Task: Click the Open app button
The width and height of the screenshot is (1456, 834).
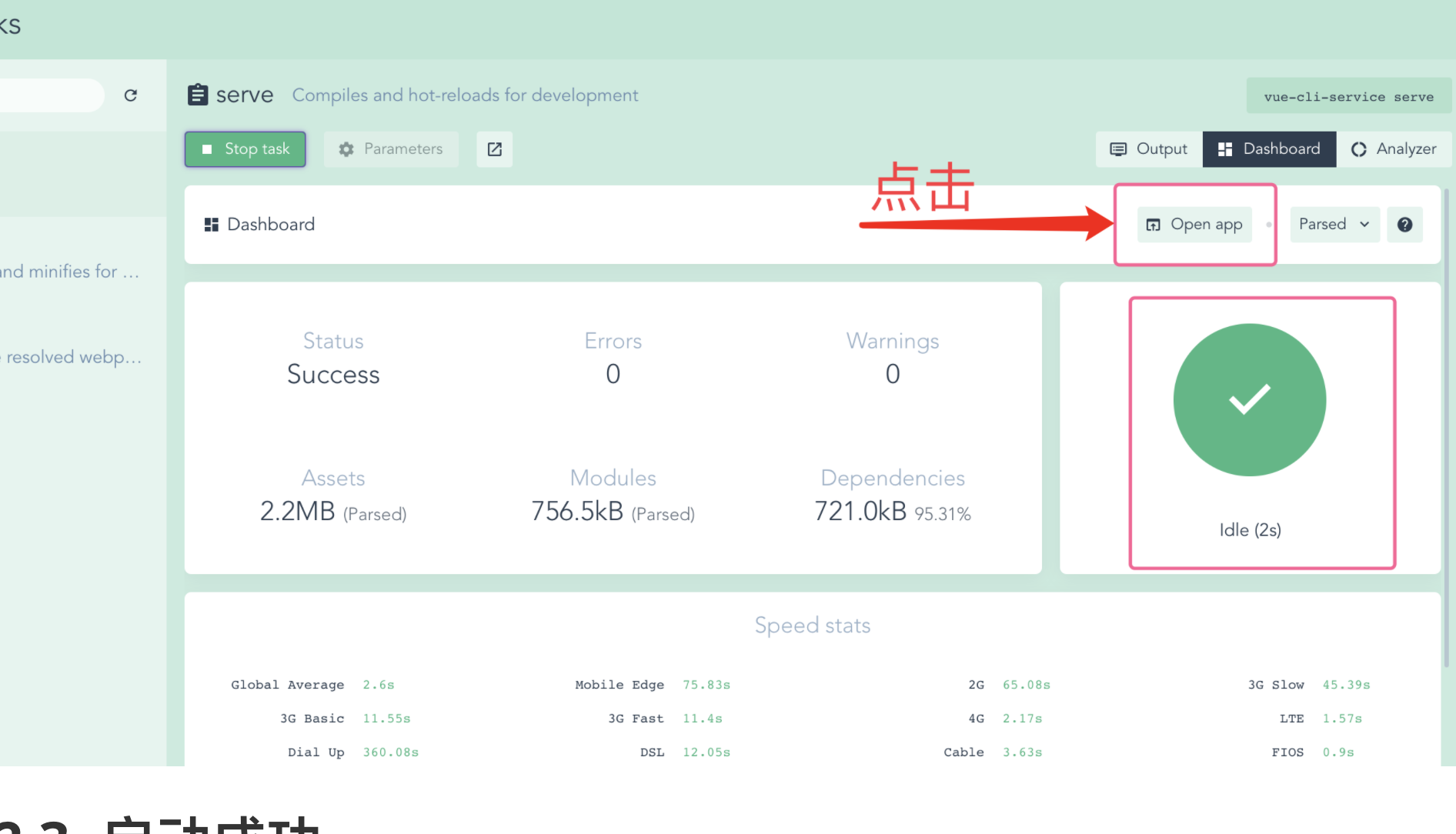Action: pyautogui.click(x=1194, y=225)
